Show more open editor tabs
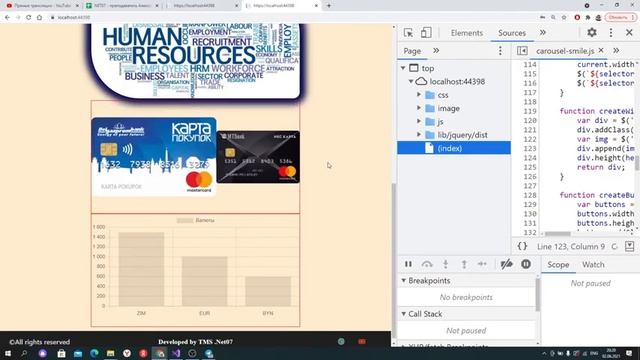 616,51
